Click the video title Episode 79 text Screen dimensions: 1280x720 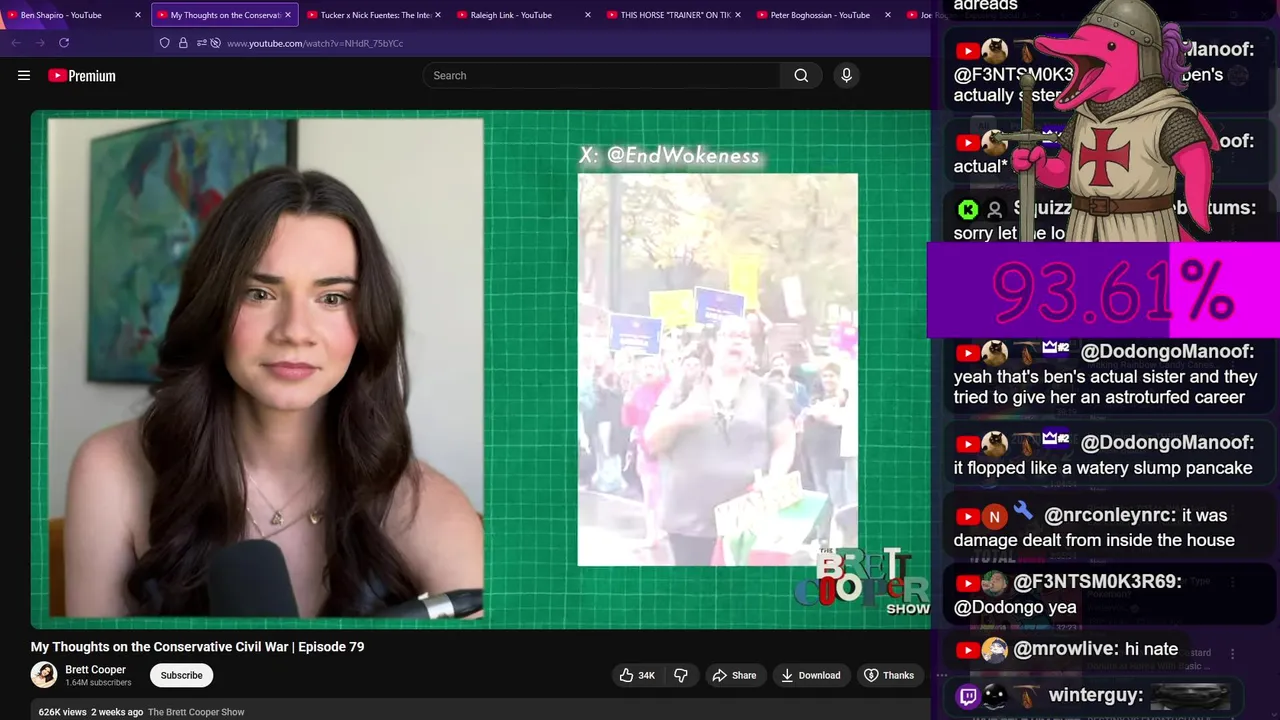tap(197, 647)
